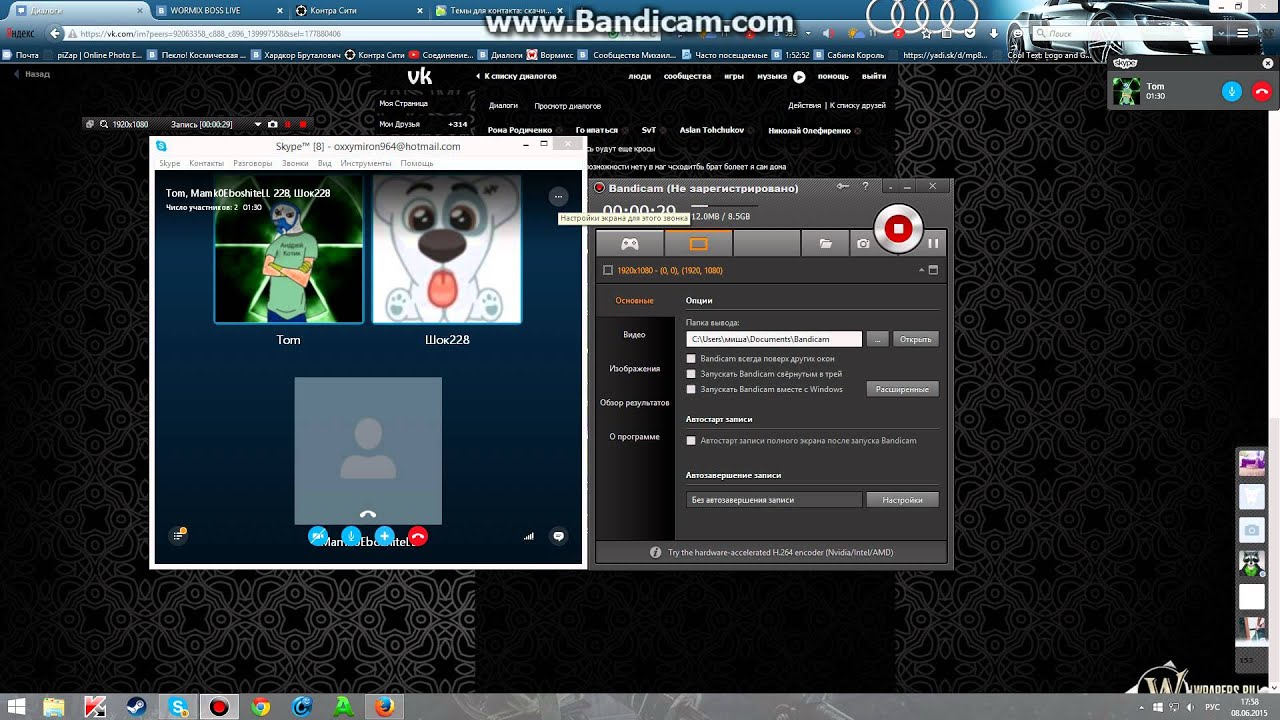Enable autostart full screen recording checkbox
The image size is (1280, 720).
coord(691,440)
